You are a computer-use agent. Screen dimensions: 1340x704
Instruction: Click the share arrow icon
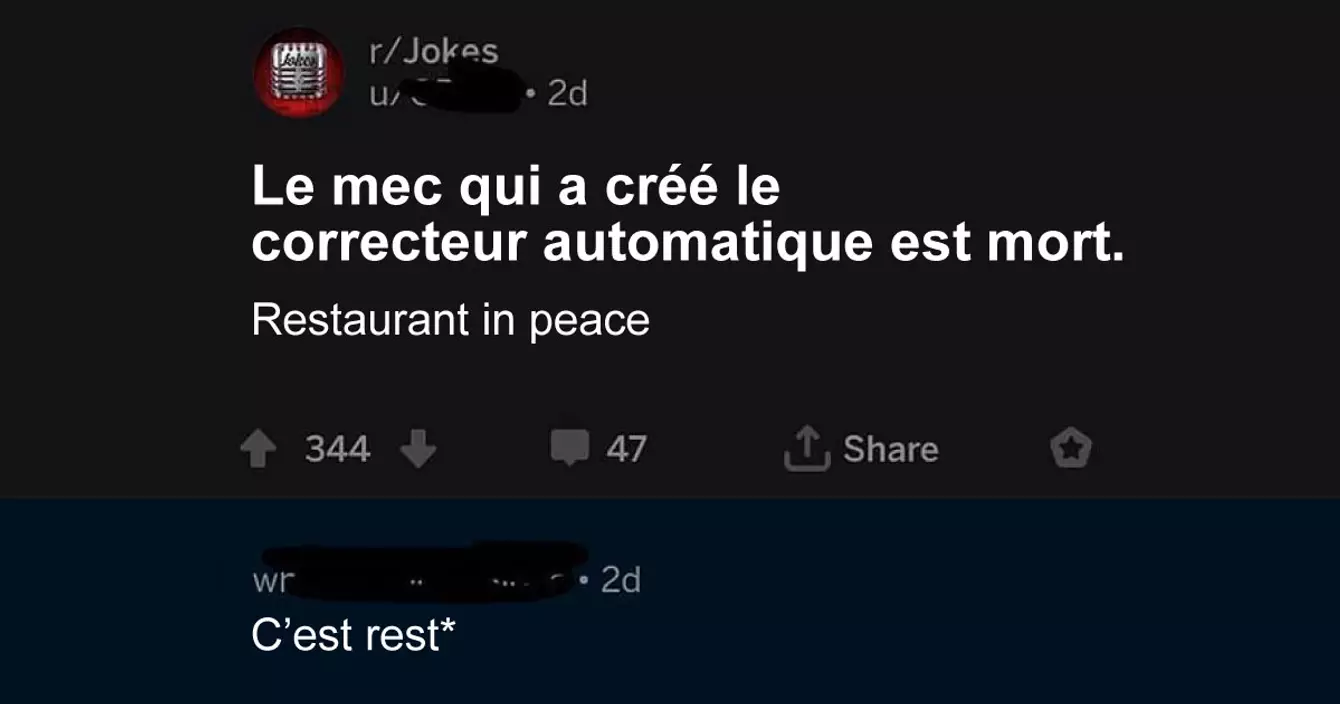[x=807, y=448]
